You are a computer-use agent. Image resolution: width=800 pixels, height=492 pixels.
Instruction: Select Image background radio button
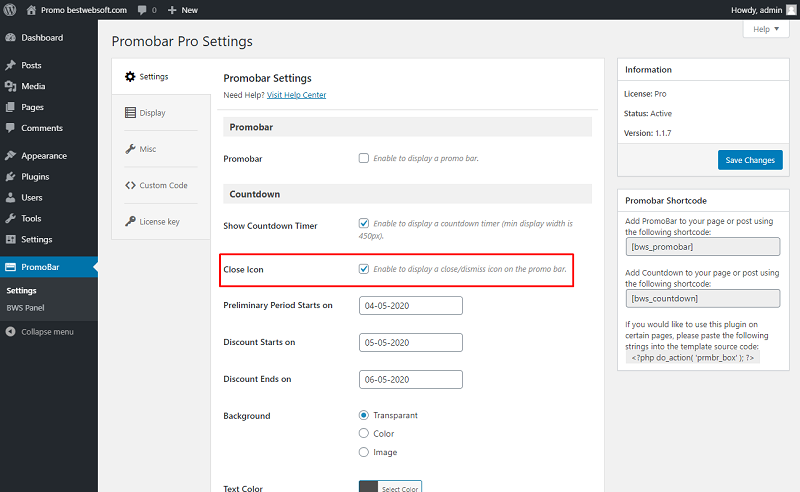pos(363,452)
